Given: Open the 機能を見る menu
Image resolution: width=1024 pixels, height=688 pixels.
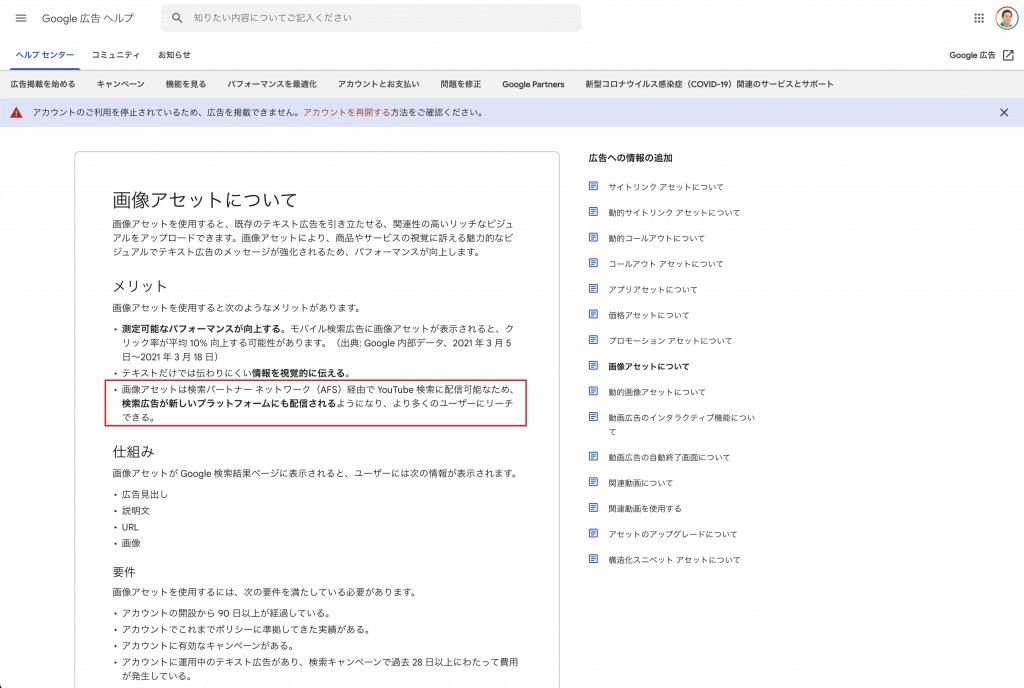Looking at the screenshot, I should point(186,84).
